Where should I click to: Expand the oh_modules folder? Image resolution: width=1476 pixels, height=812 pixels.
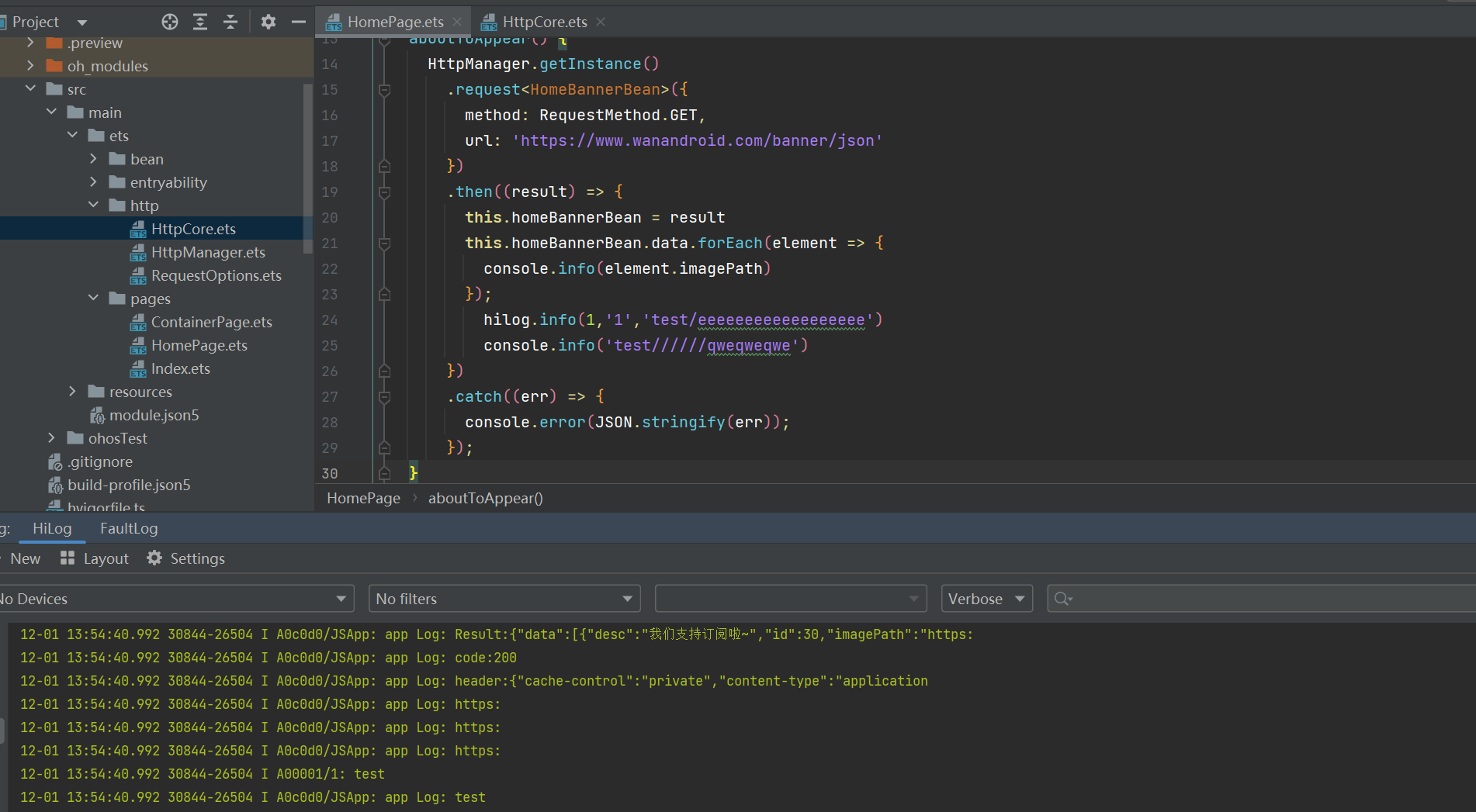(x=30, y=66)
